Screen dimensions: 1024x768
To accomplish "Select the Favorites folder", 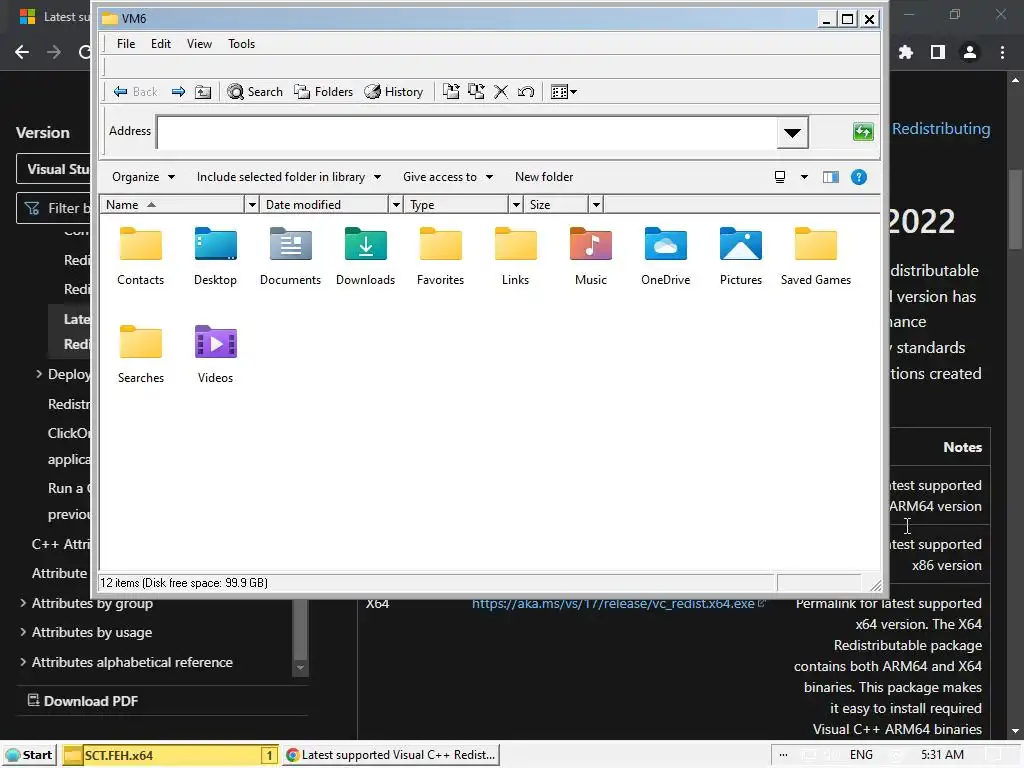I will coord(441,257).
